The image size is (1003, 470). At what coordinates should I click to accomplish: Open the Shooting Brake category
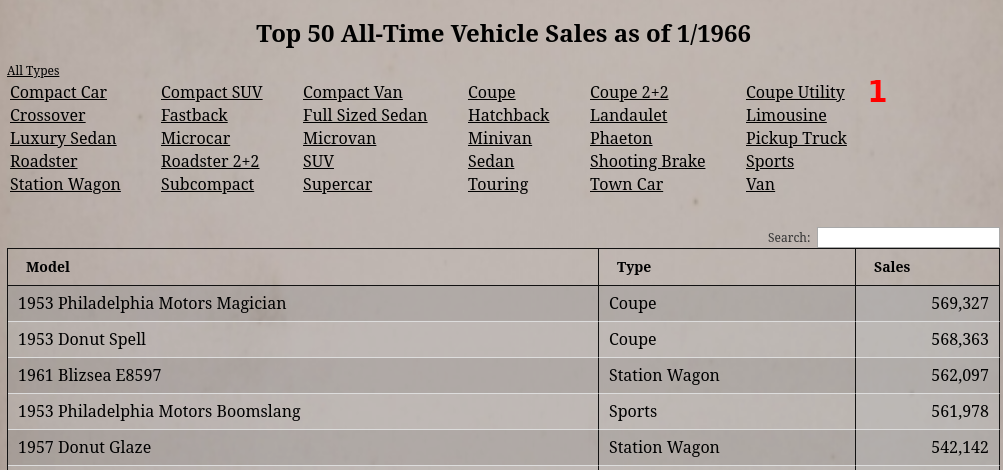point(647,162)
